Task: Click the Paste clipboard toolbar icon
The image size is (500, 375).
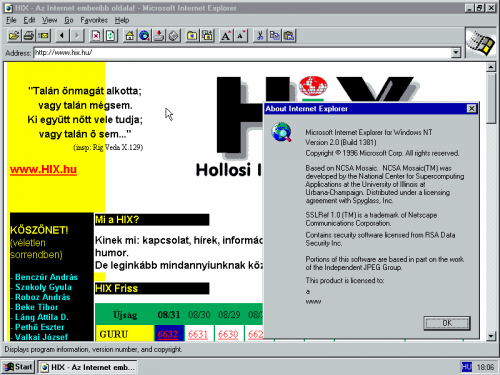Action: coord(289,35)
